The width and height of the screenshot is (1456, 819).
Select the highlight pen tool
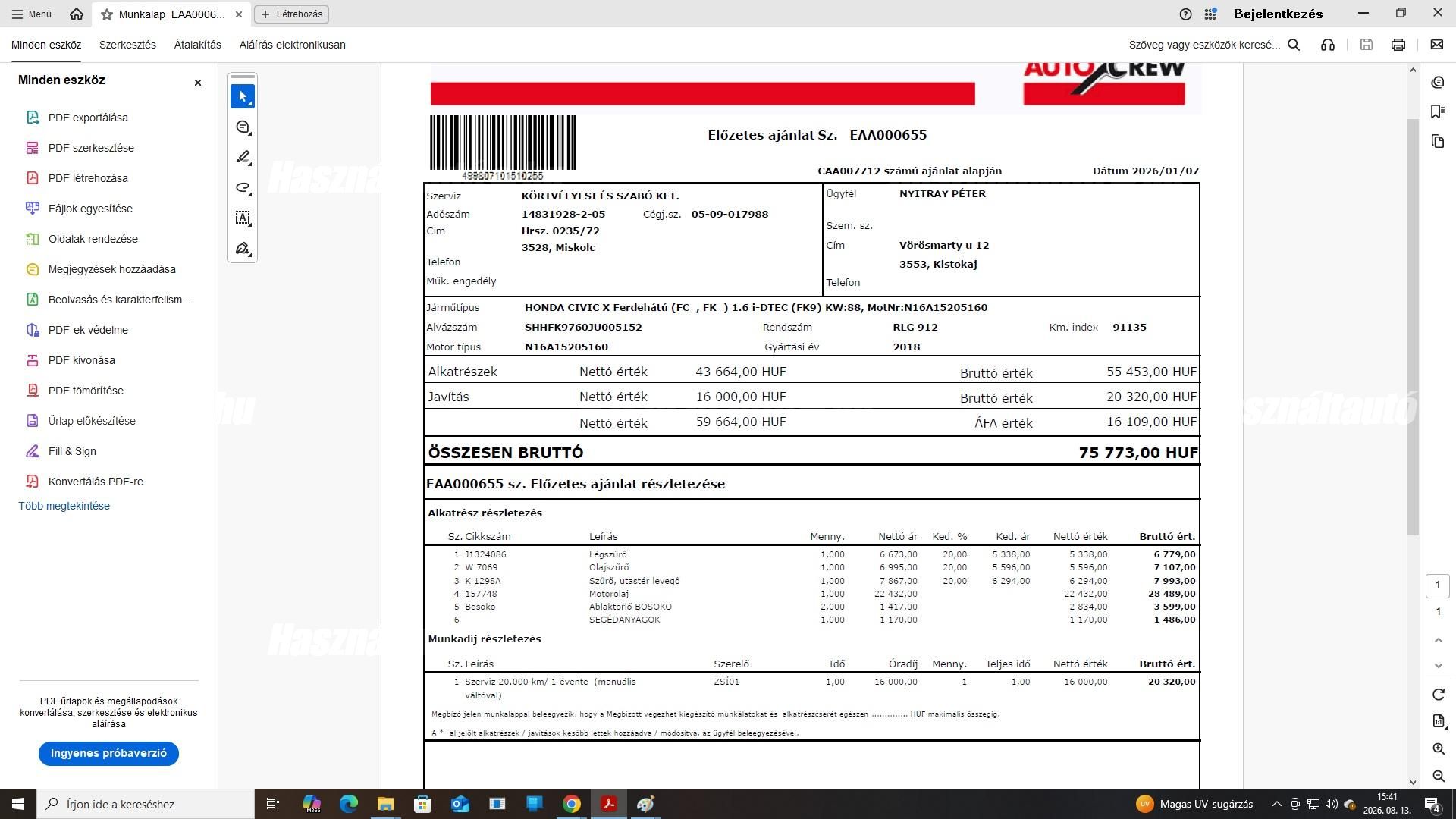pos(243,158)
